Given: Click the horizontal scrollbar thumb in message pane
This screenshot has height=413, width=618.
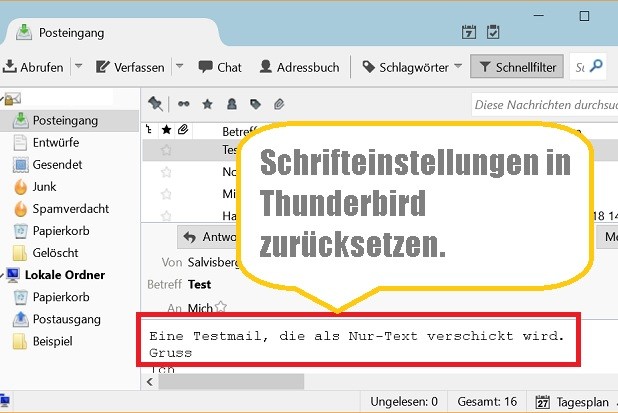Looking at the screenshot, I should [x=231, y=381].
